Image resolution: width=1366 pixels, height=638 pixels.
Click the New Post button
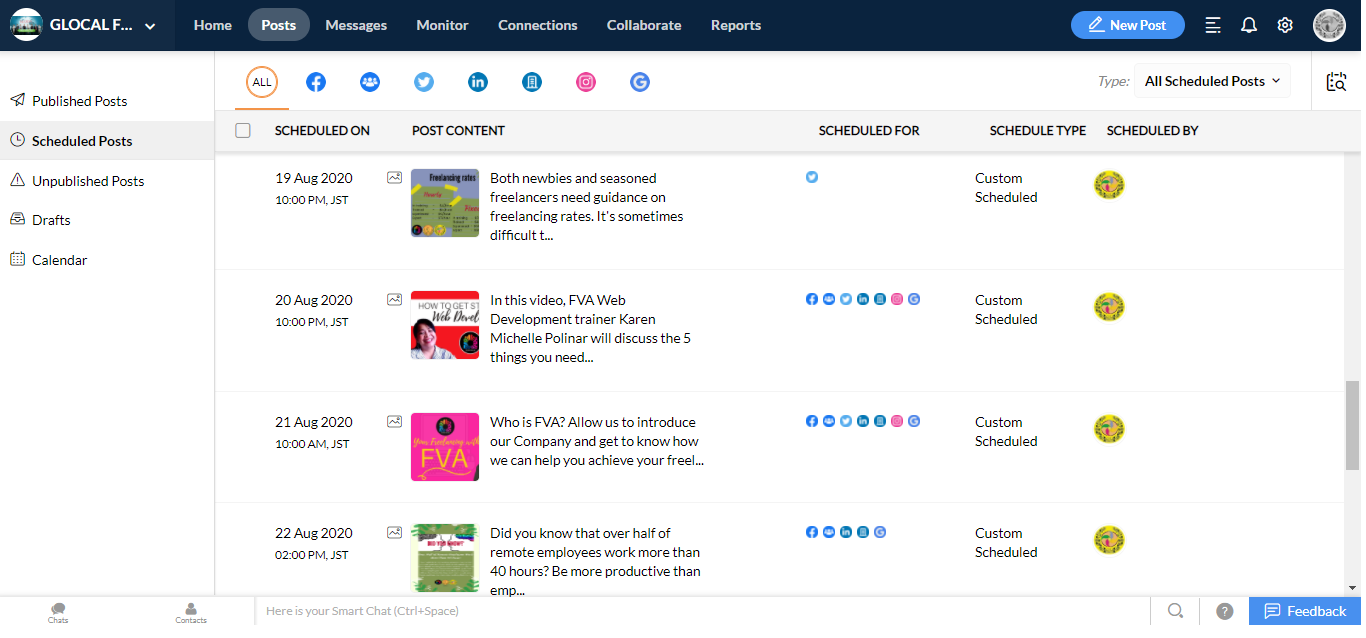[1127, 25]
